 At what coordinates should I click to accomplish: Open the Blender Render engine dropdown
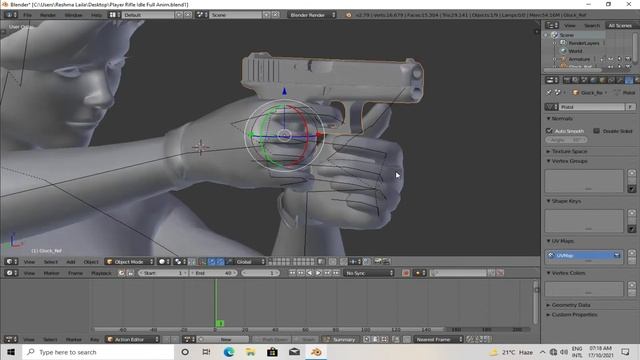tap(312, 15)
